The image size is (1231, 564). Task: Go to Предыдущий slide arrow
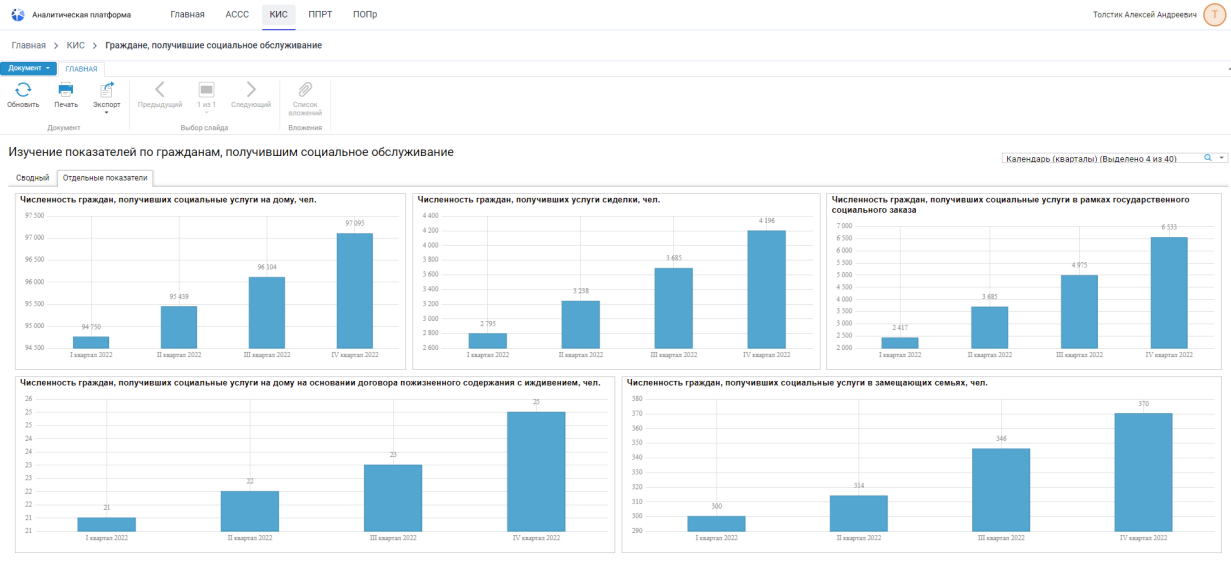coord(160,90)
